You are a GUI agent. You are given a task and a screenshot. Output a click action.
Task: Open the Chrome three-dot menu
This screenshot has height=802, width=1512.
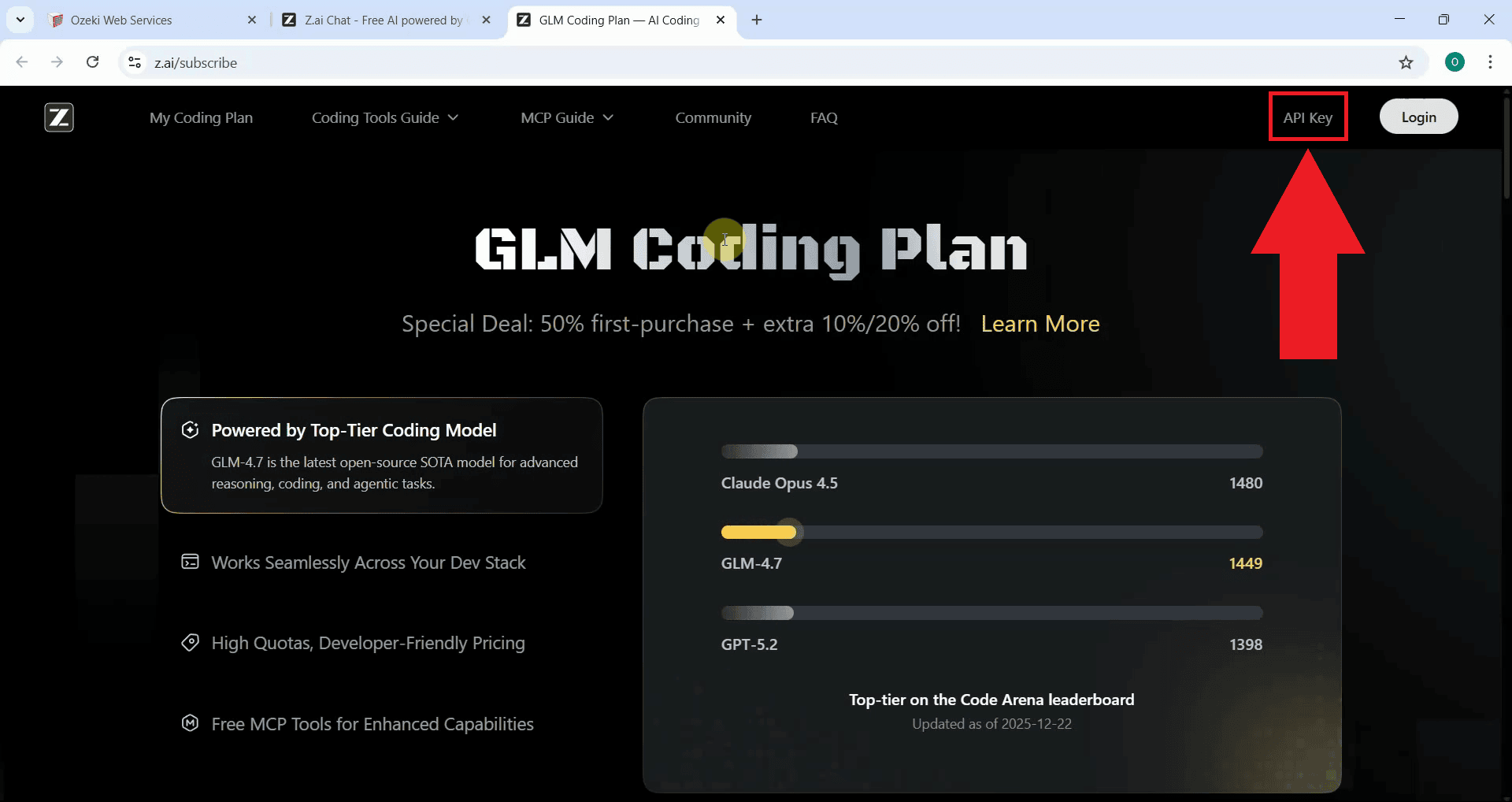(x=1490, y=62)
